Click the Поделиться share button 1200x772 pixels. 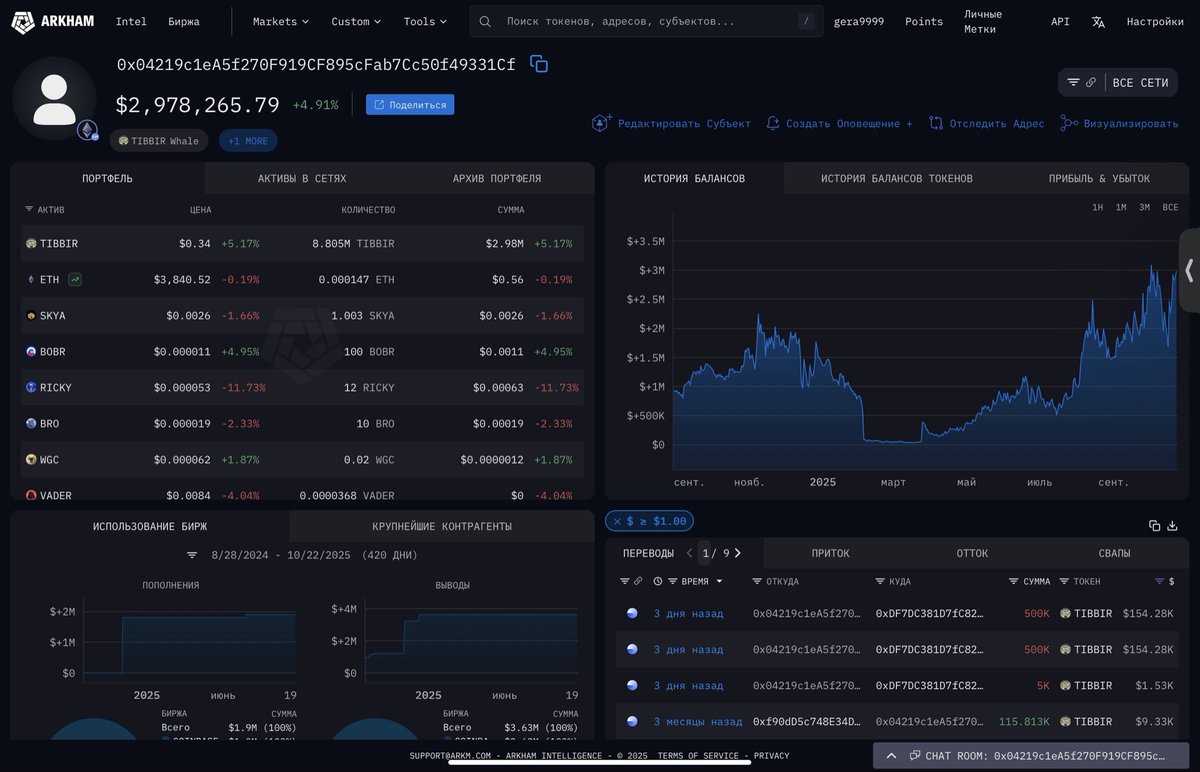tap(410, 104)
